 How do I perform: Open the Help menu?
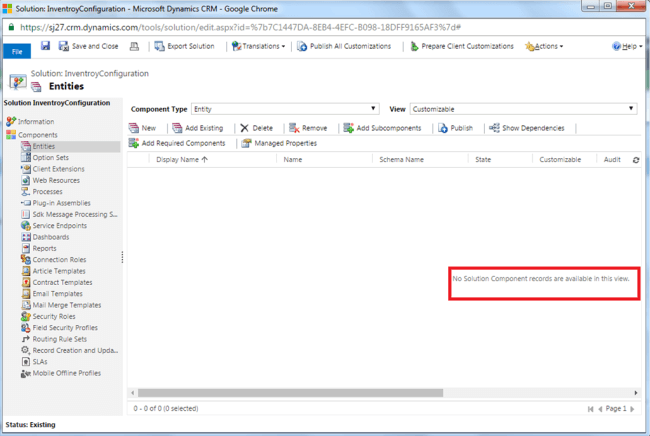(627, 46)
